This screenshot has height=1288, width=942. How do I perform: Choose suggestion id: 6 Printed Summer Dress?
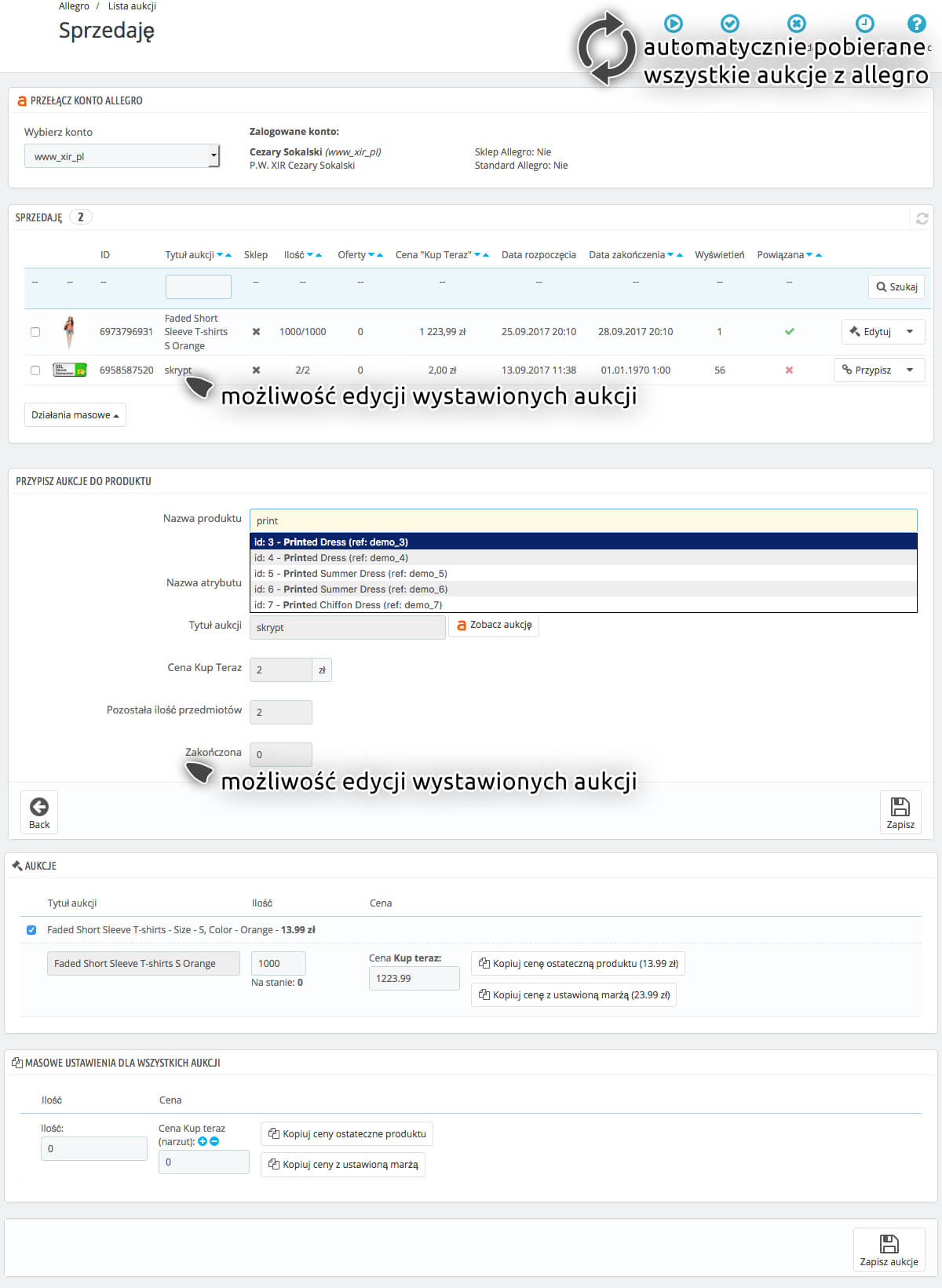point(583,589)
